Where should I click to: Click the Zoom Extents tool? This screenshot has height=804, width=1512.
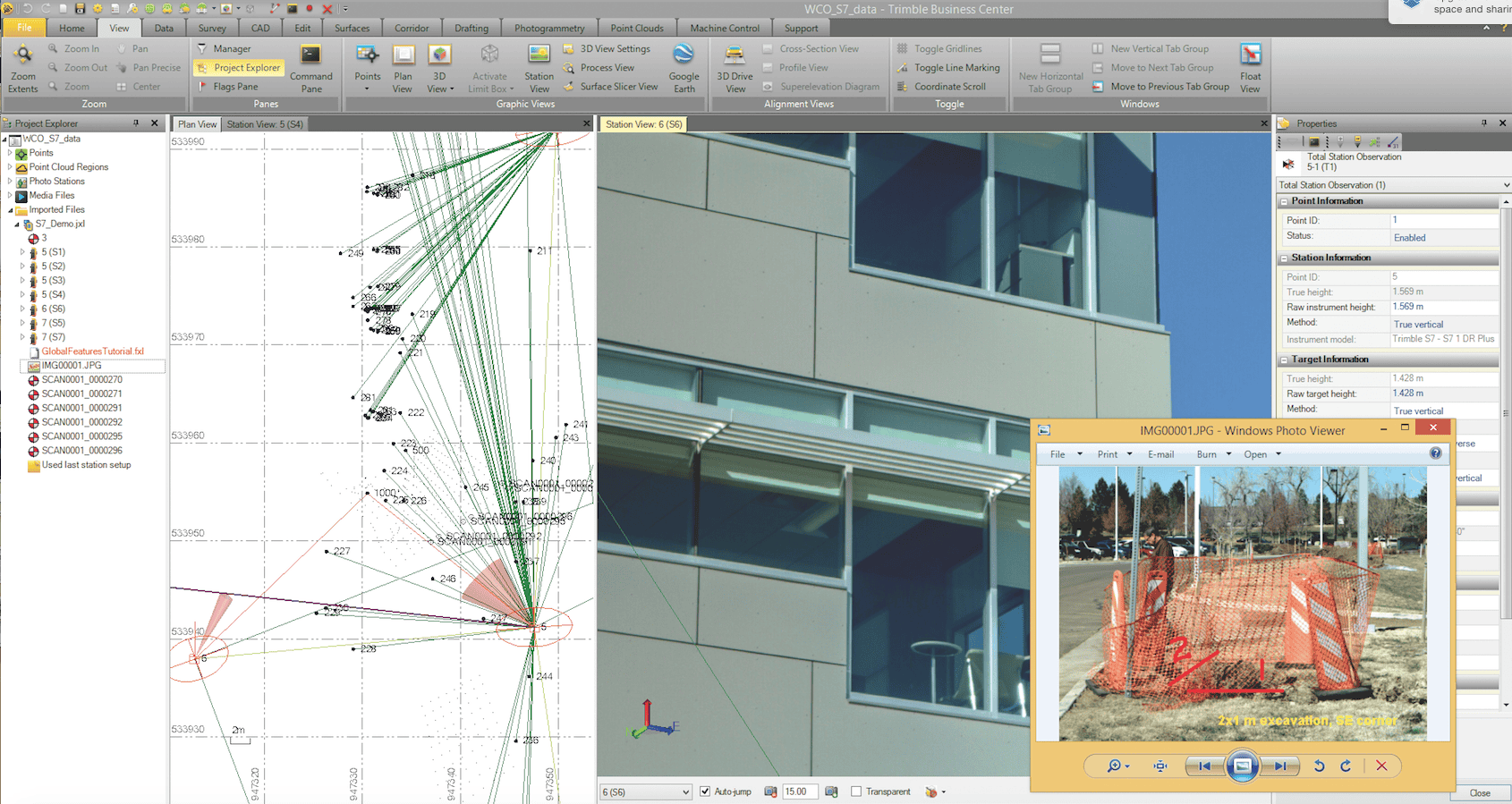click(22, 68)
